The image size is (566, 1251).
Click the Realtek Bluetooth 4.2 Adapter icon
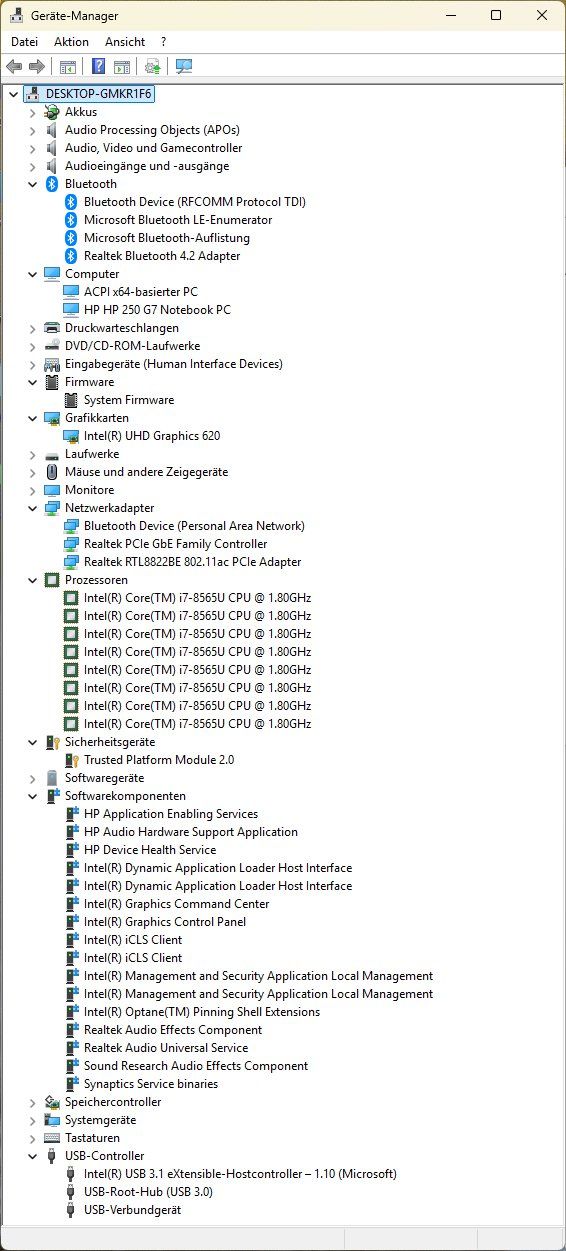(71, 256)
